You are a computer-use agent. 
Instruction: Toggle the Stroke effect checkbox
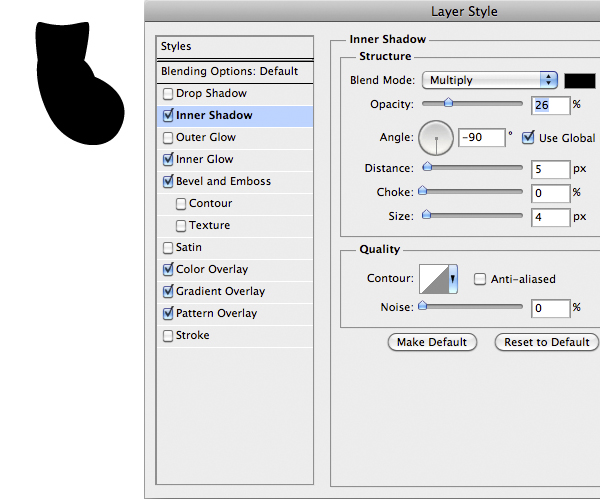(167, 336)
